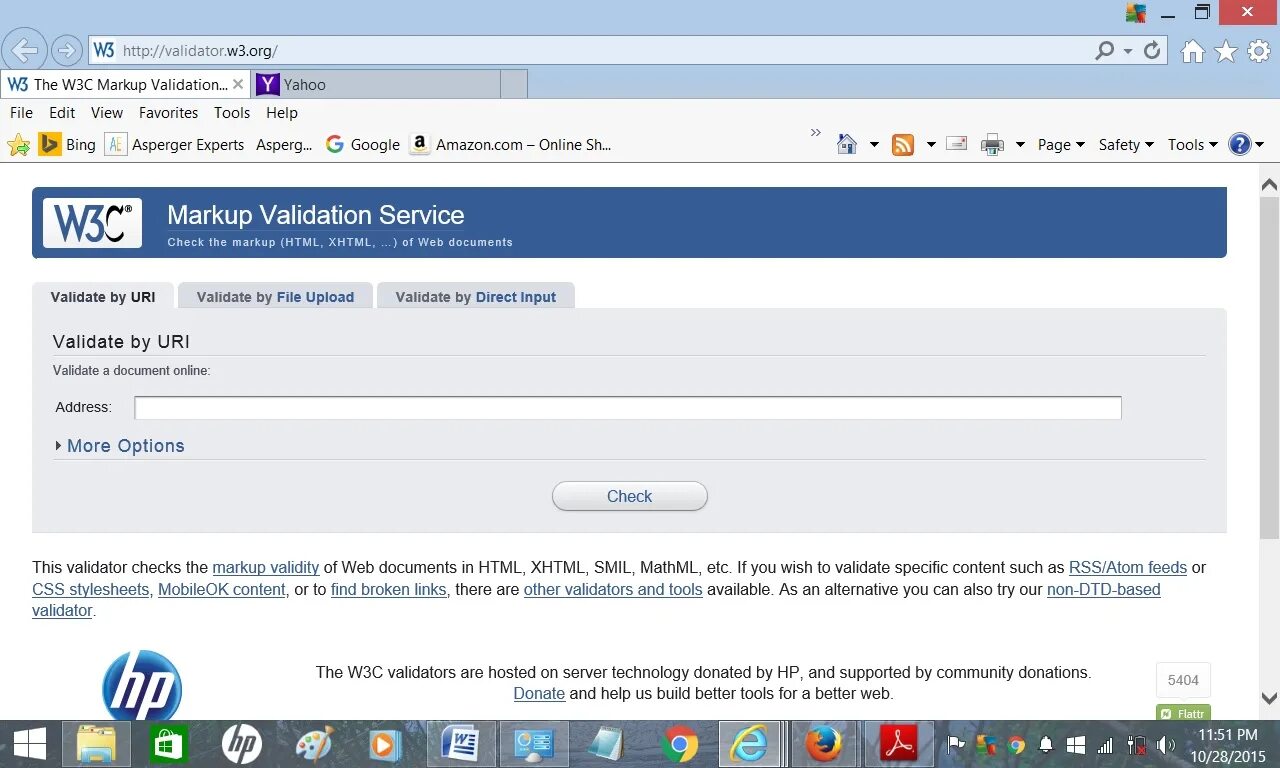Viewport: 1280px width, 768px height.
Task: Follow the Donate link
Action: (x=539, y=693)
